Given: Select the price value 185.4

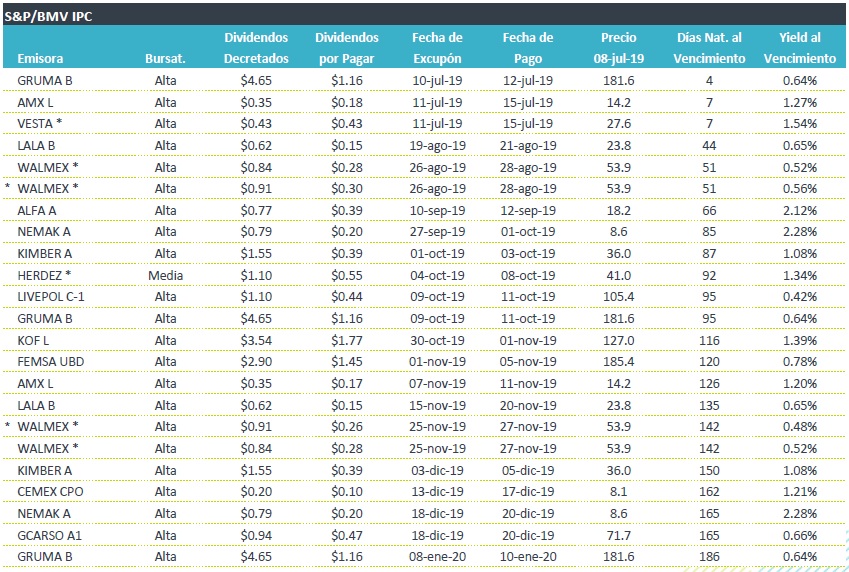Looking at the screenshot, I should point(619,362).
